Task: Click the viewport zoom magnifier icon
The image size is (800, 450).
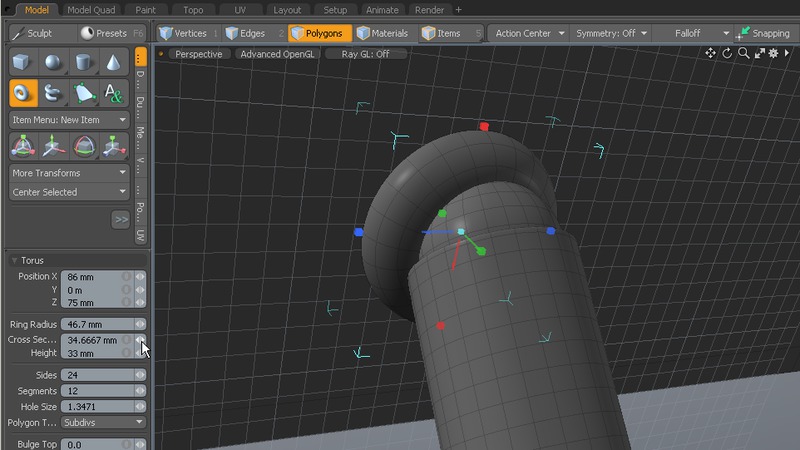Action: [744, 53]
